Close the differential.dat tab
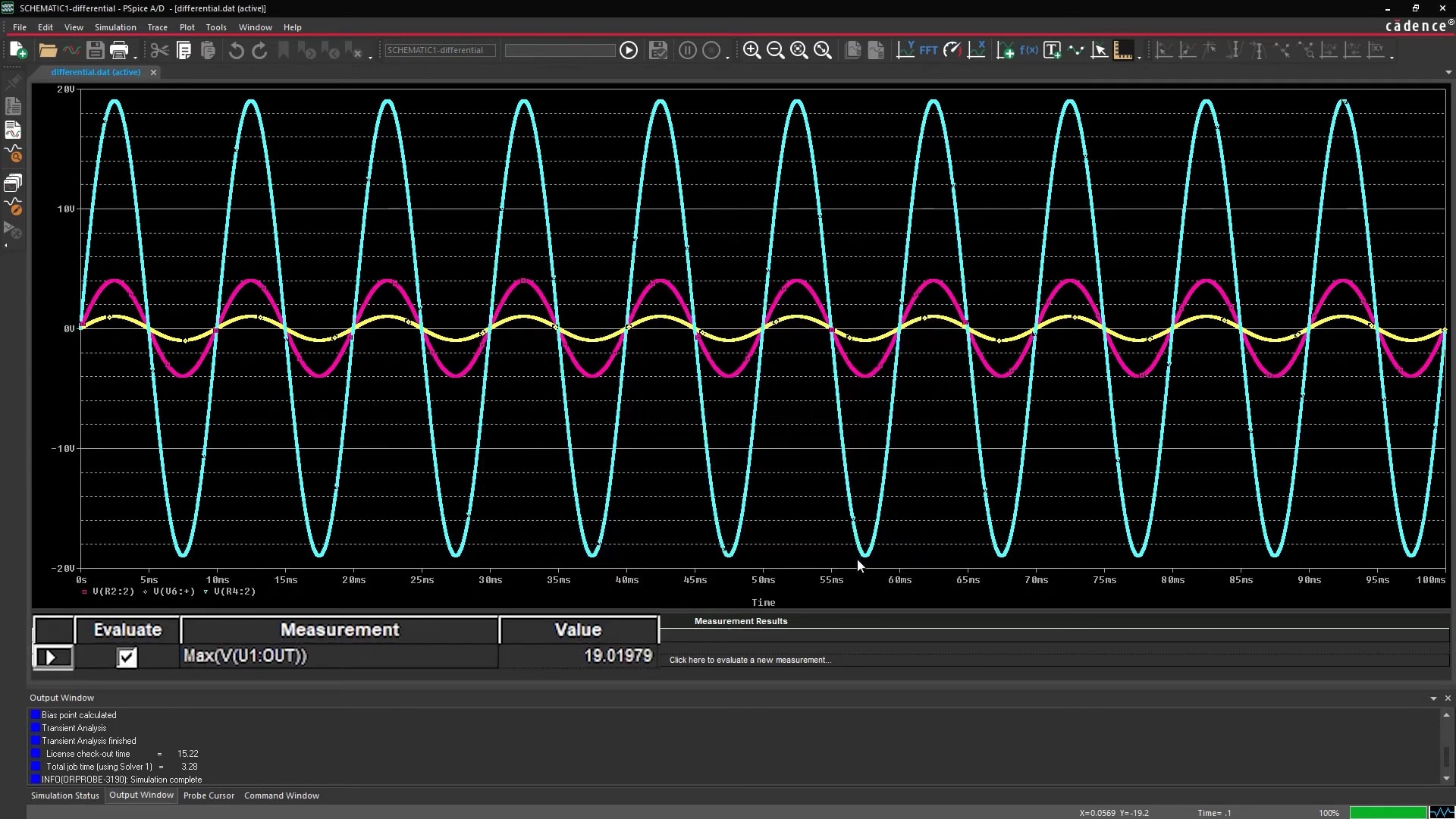The height and width of the screenshot is (819, 1456). point(153,72)
